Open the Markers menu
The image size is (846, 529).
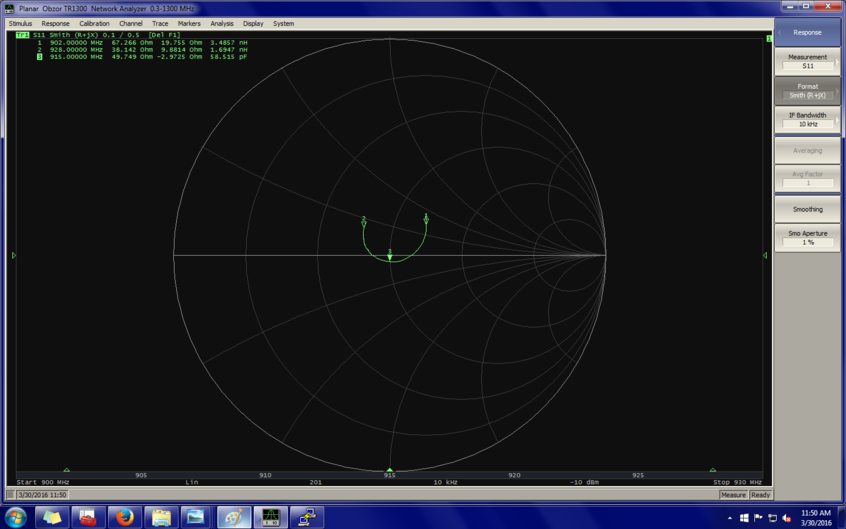(x=189, y=23)
